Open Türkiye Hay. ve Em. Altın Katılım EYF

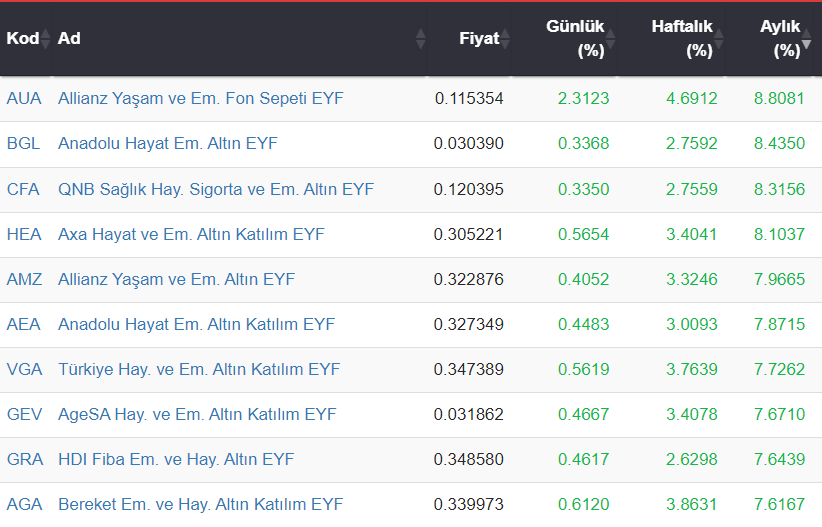[x=199, y=370]
